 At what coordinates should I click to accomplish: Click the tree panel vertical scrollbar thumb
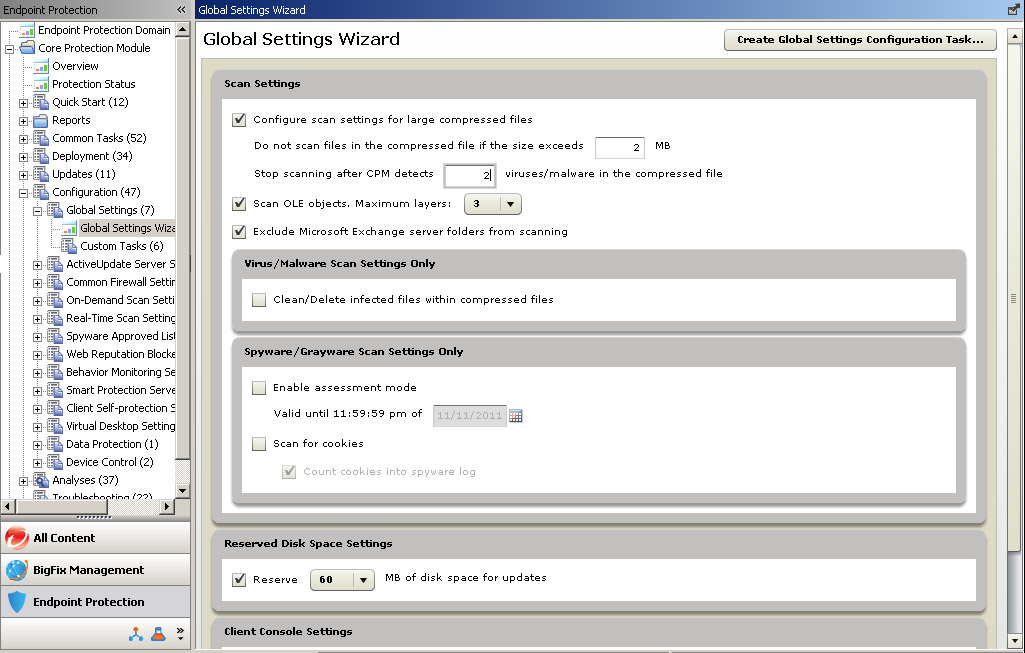pos(182,248)
